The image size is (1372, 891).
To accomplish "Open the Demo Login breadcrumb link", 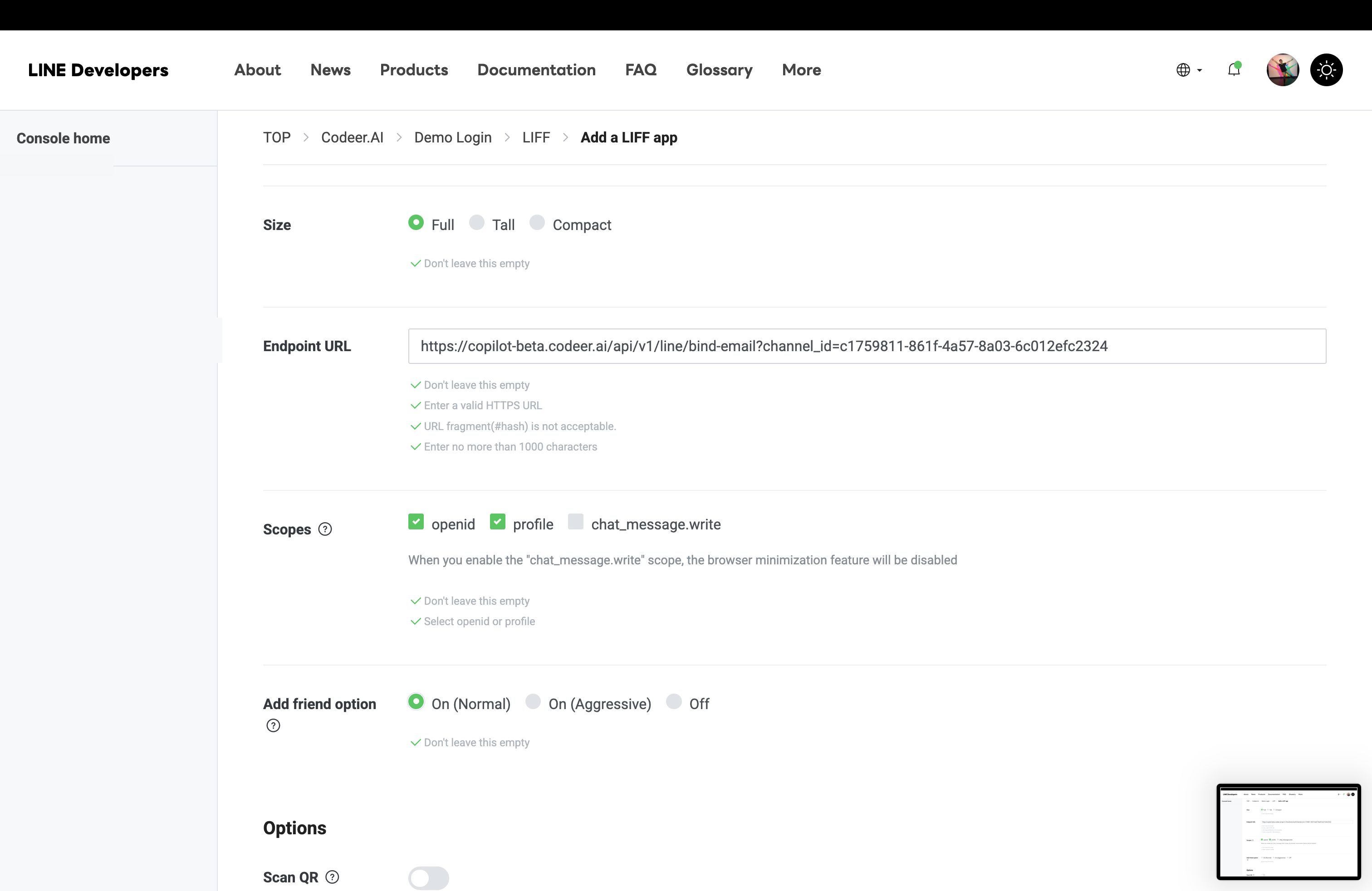I will click(x=452, y=137).
